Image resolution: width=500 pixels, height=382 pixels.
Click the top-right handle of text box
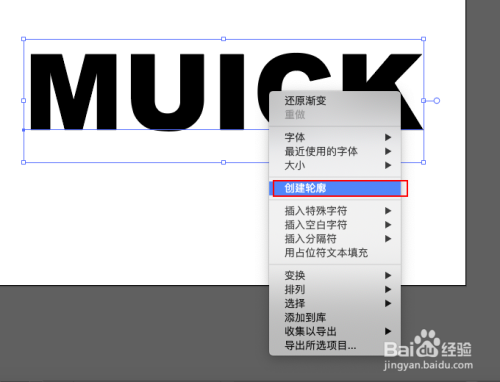pos(423,39)
